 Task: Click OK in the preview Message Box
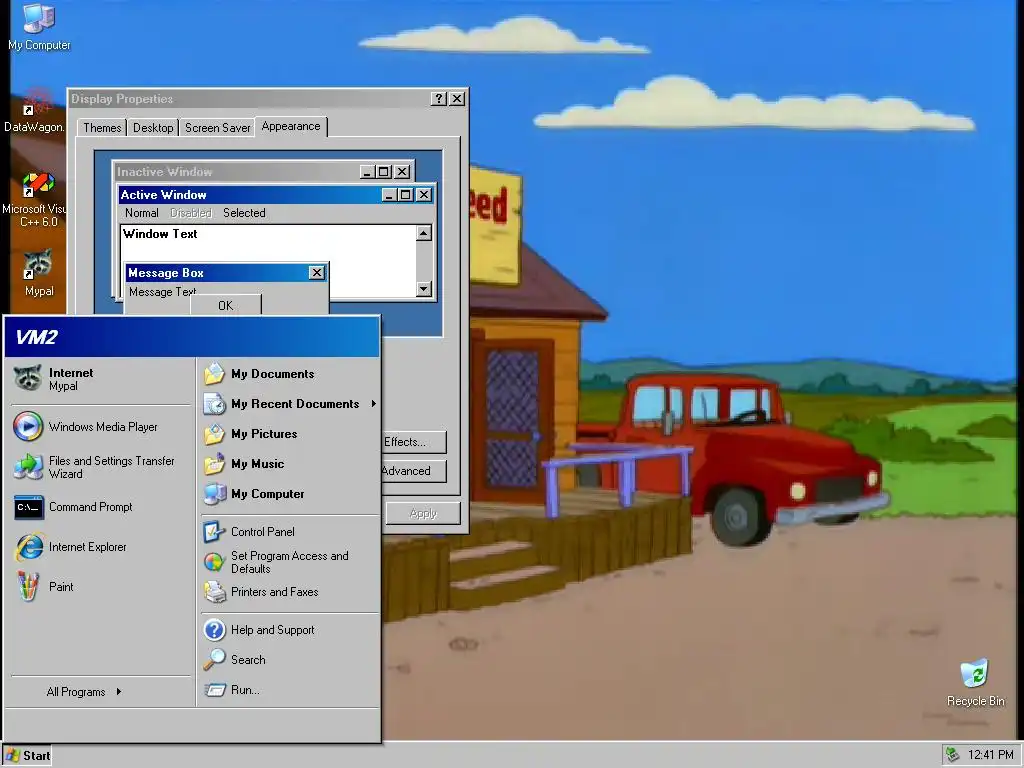click(x=225, y=306)
